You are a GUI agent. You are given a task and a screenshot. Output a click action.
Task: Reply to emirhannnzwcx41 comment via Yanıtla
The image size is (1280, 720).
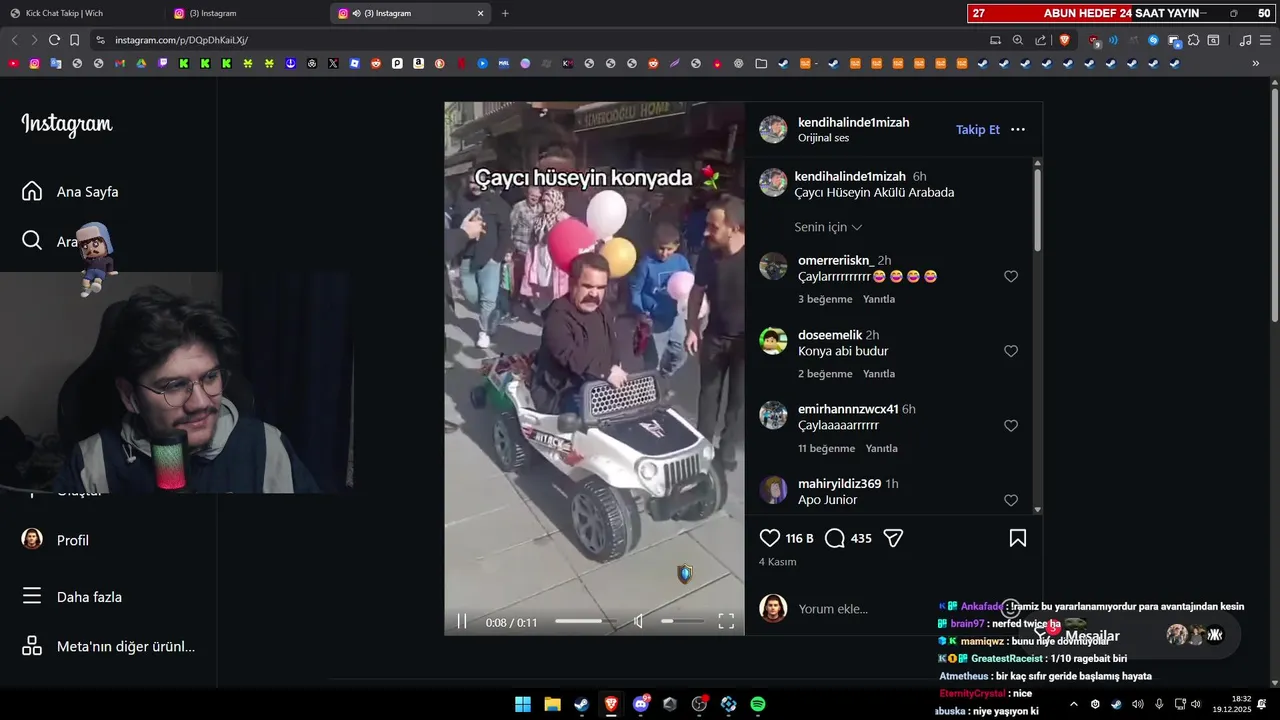click(882, 448)
